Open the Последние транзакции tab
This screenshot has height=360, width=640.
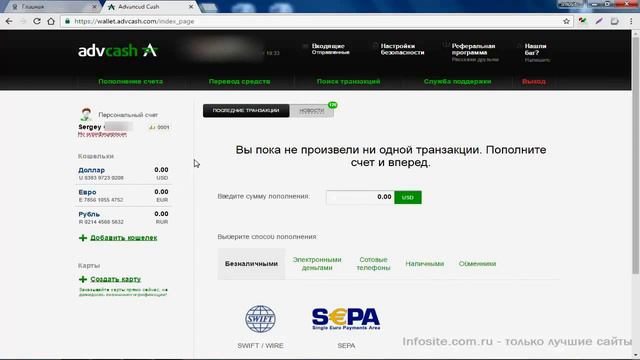[x=246, y=111]
